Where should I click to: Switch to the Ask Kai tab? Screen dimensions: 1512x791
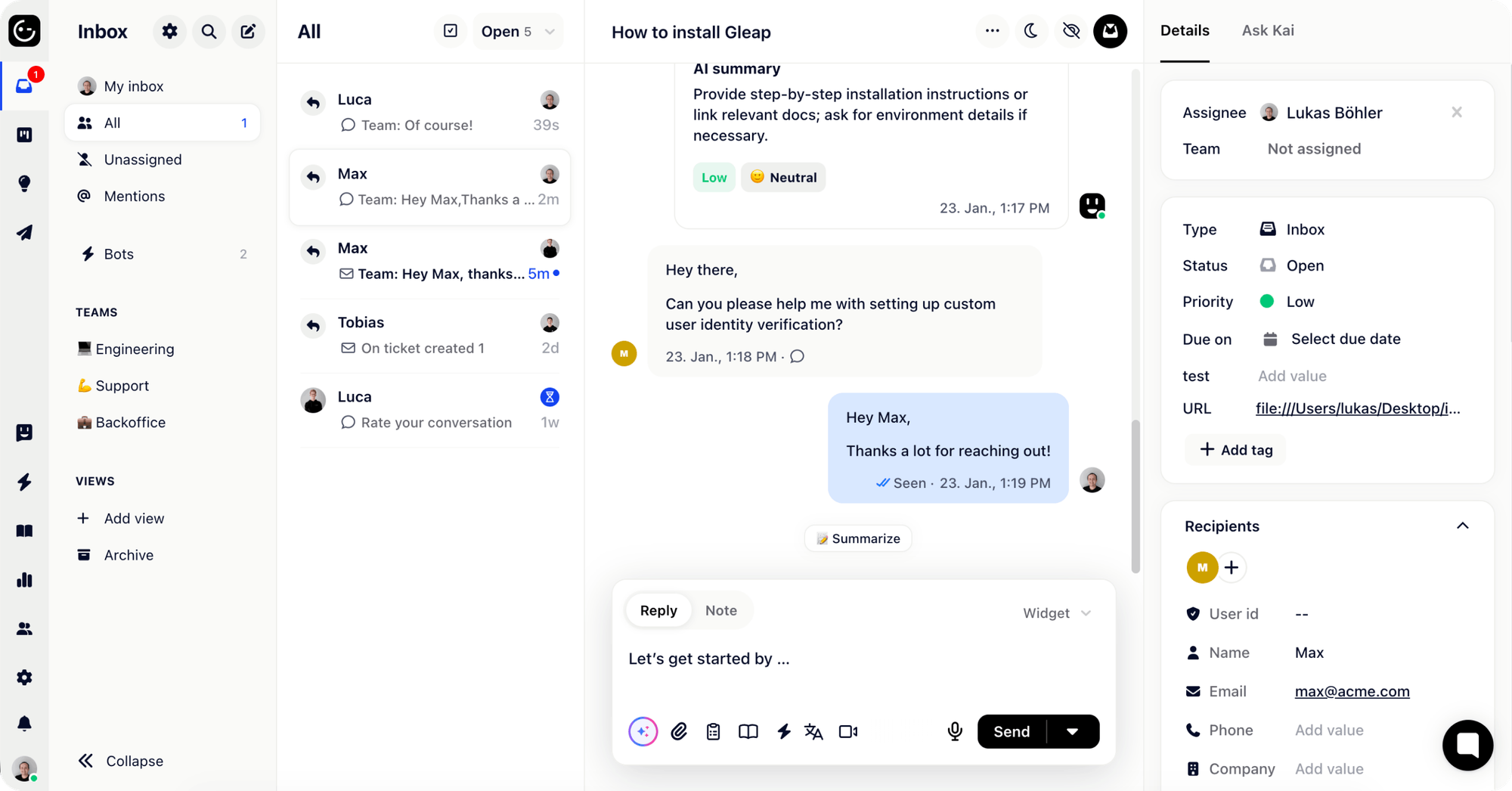(1268, 30)
